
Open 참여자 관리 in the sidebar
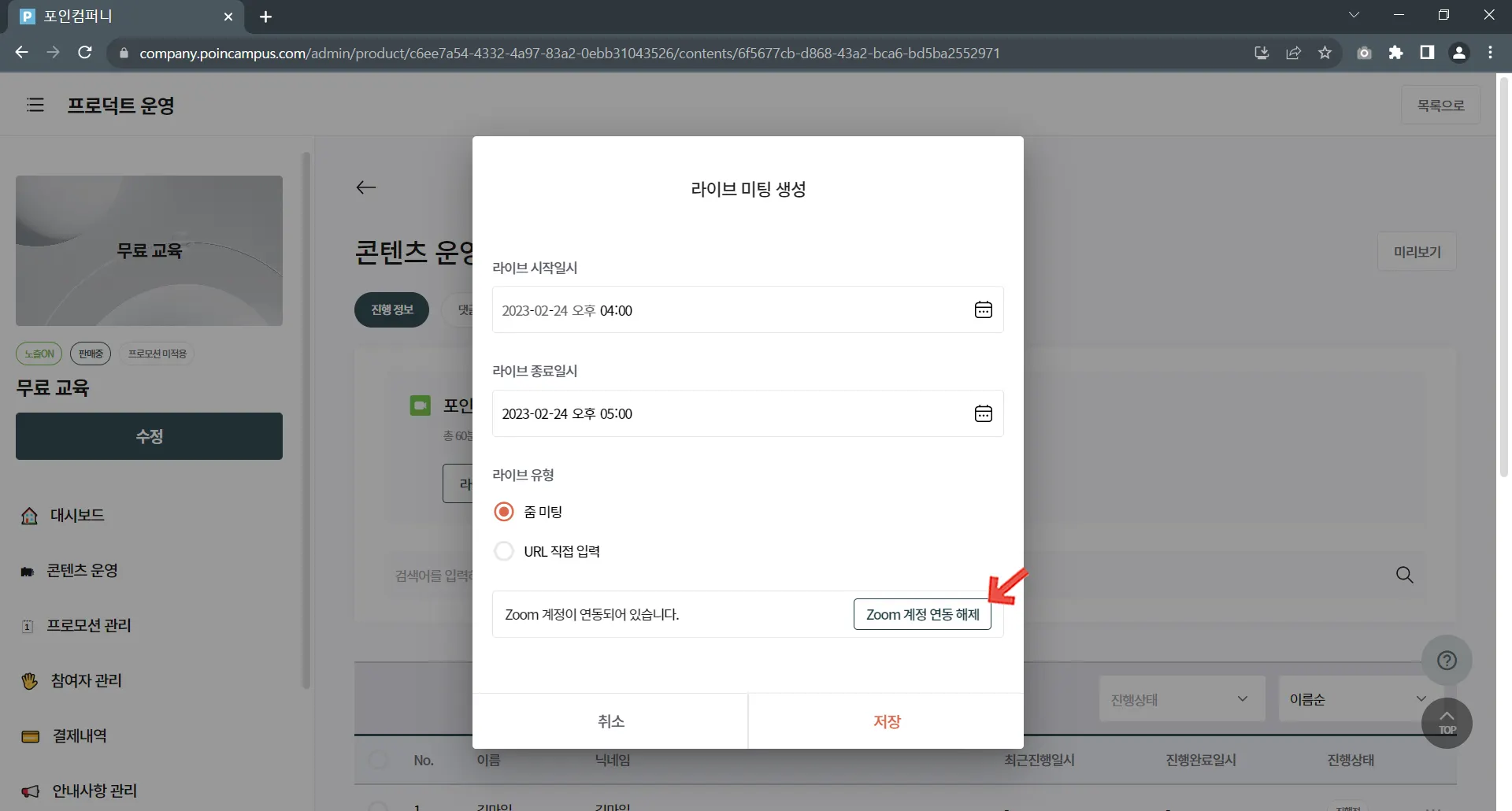pos(71,680)
